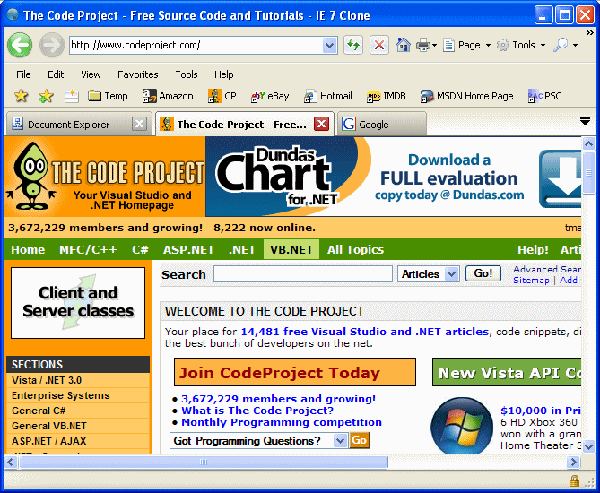Open the Tools menu in menu bar

pyautogui.click(x=186, y=74)
